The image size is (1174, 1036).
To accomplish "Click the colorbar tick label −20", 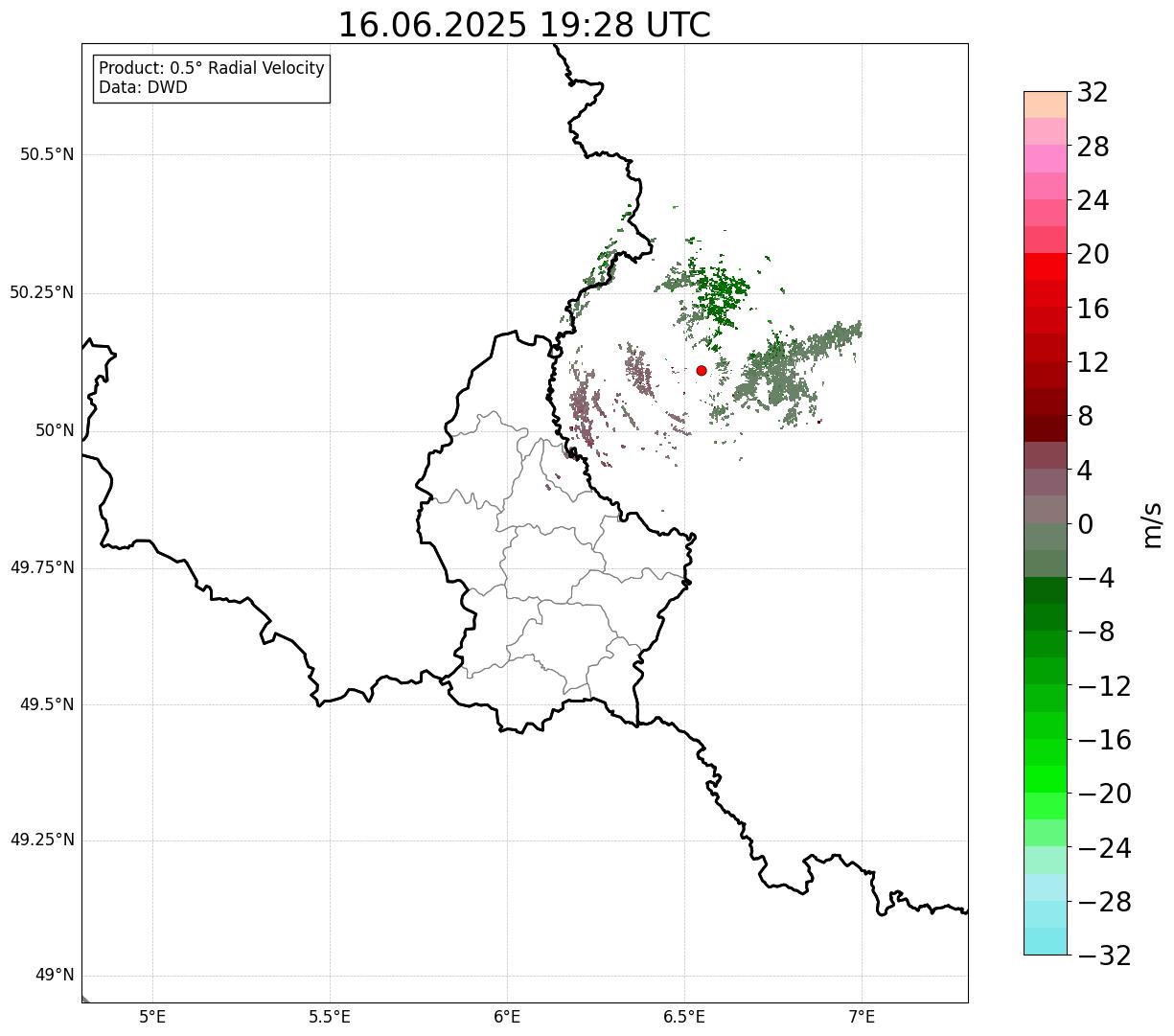I will pyautogui.click(x=1104, y=794).
